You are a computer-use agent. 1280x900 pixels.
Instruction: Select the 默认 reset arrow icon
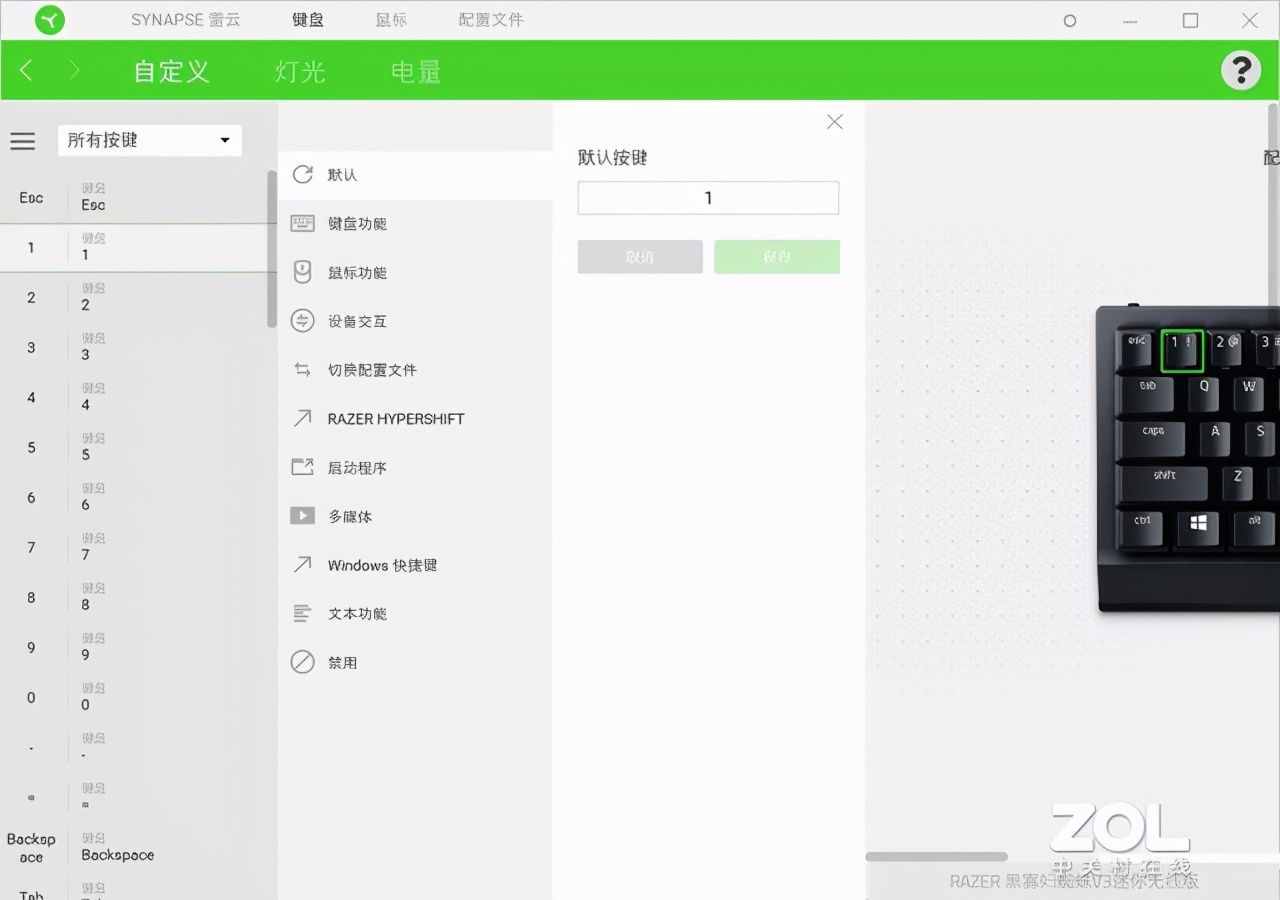[x=302, y=174]
